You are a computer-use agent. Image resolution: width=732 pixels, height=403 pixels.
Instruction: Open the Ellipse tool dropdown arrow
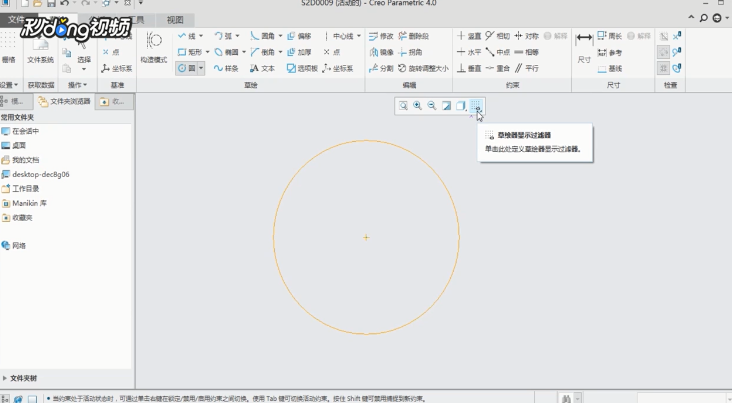point(244,52)
